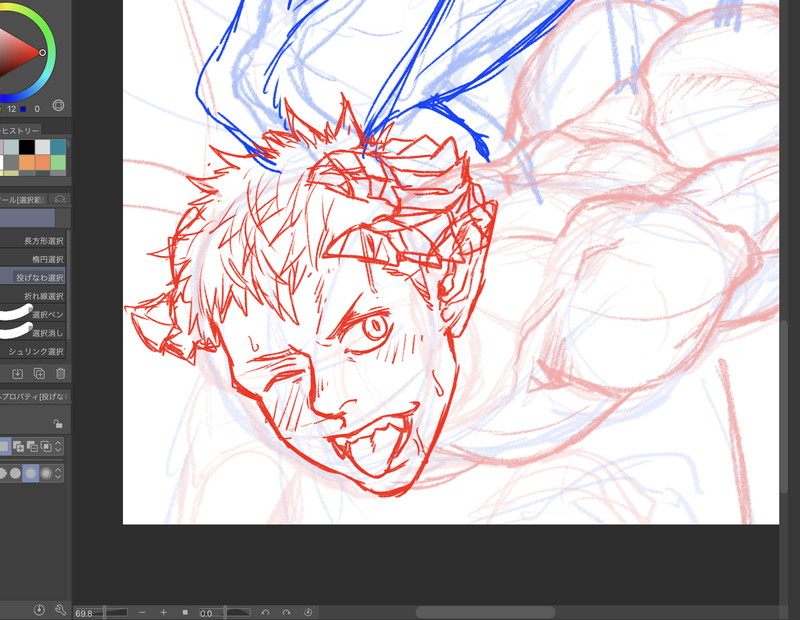Click the blue value 0 field
Viewport: 800px width, 620px height.
pos(37,109)
